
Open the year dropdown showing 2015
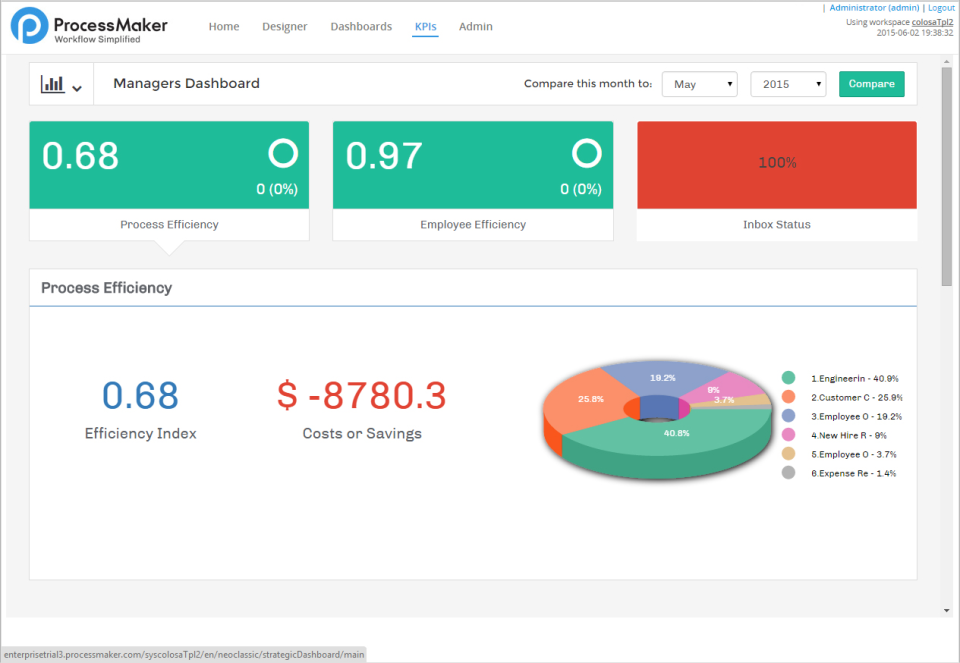788,84
